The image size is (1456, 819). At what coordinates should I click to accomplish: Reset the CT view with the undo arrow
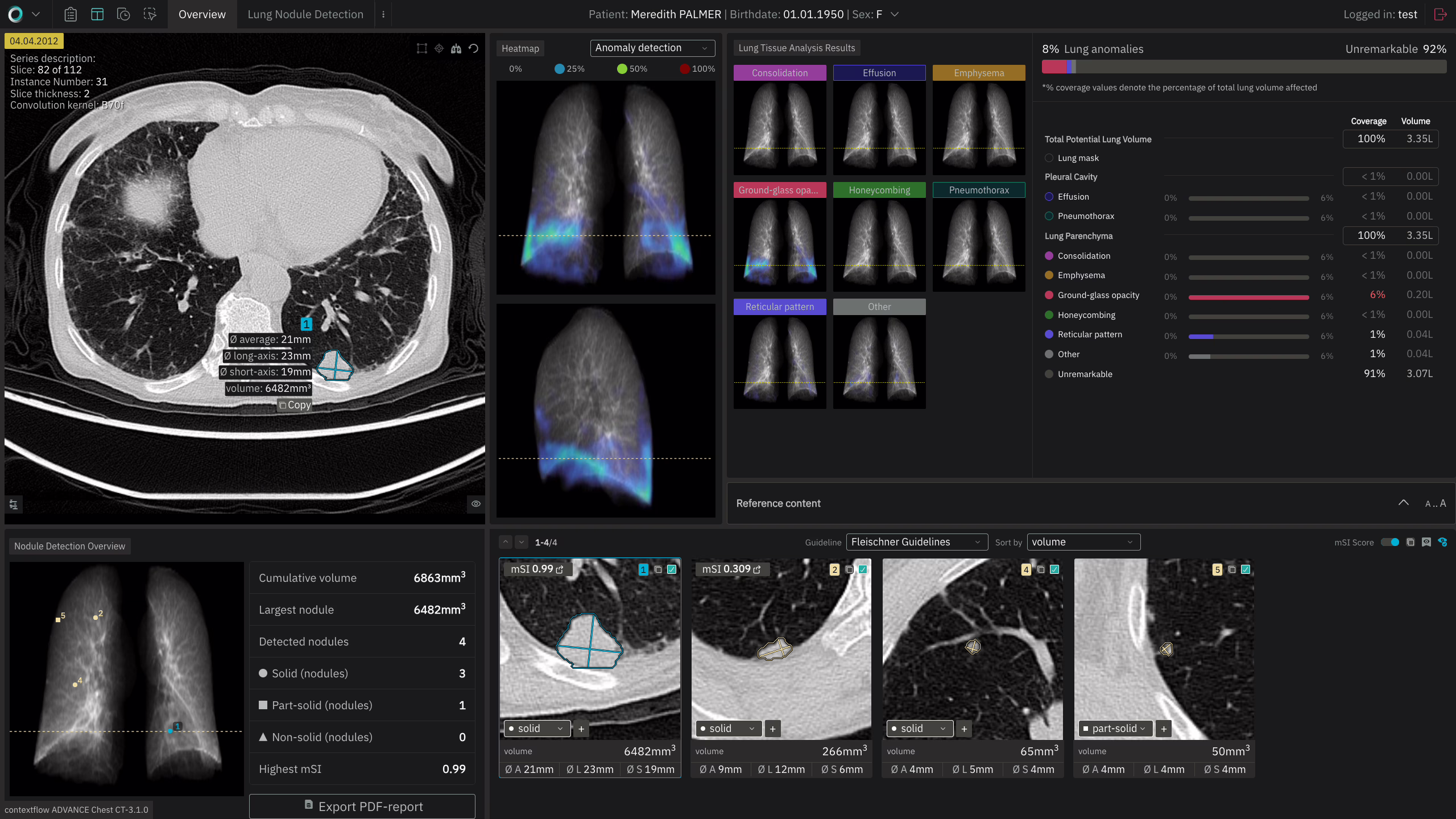coord(473,48)
